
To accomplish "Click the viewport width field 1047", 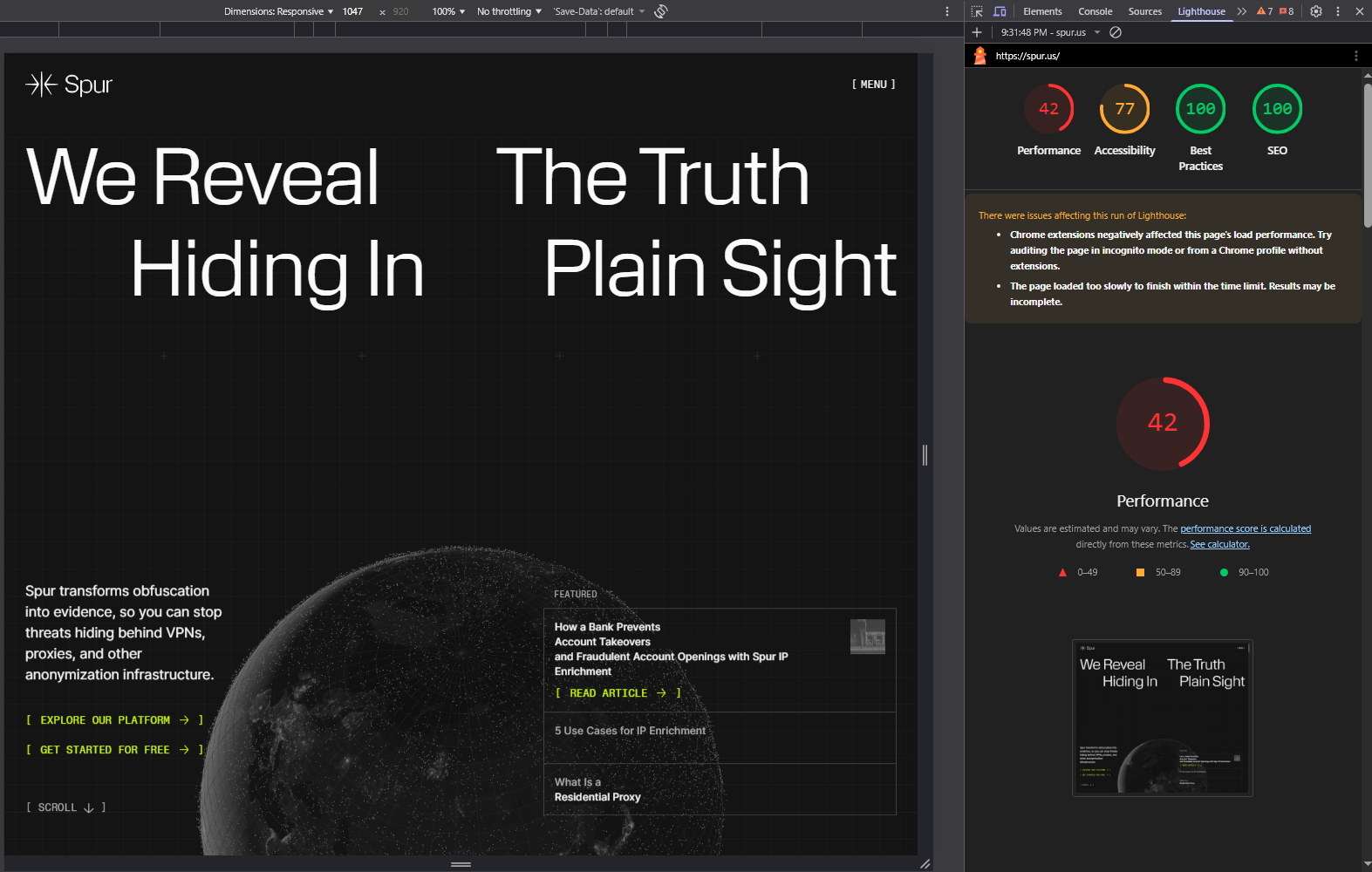I will click(x=352, y=11).
